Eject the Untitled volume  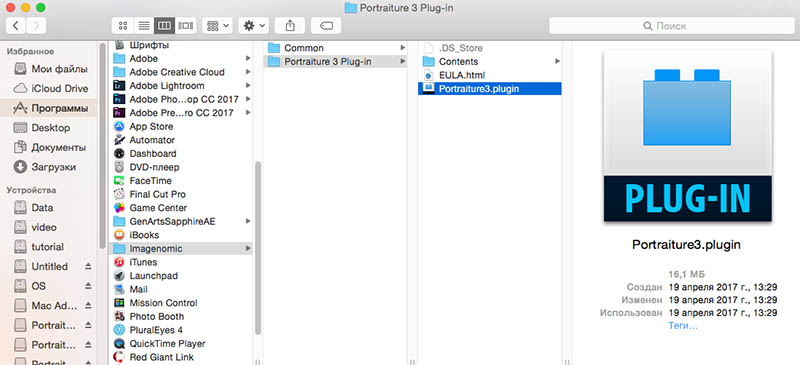pos(88,266)
